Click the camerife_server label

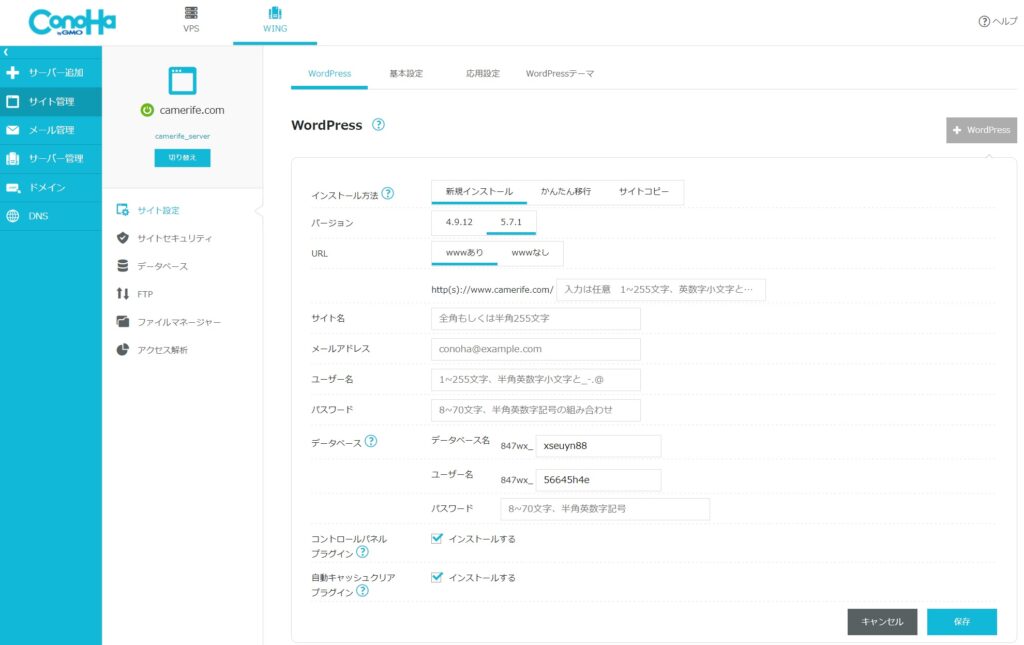coord(182,136)
